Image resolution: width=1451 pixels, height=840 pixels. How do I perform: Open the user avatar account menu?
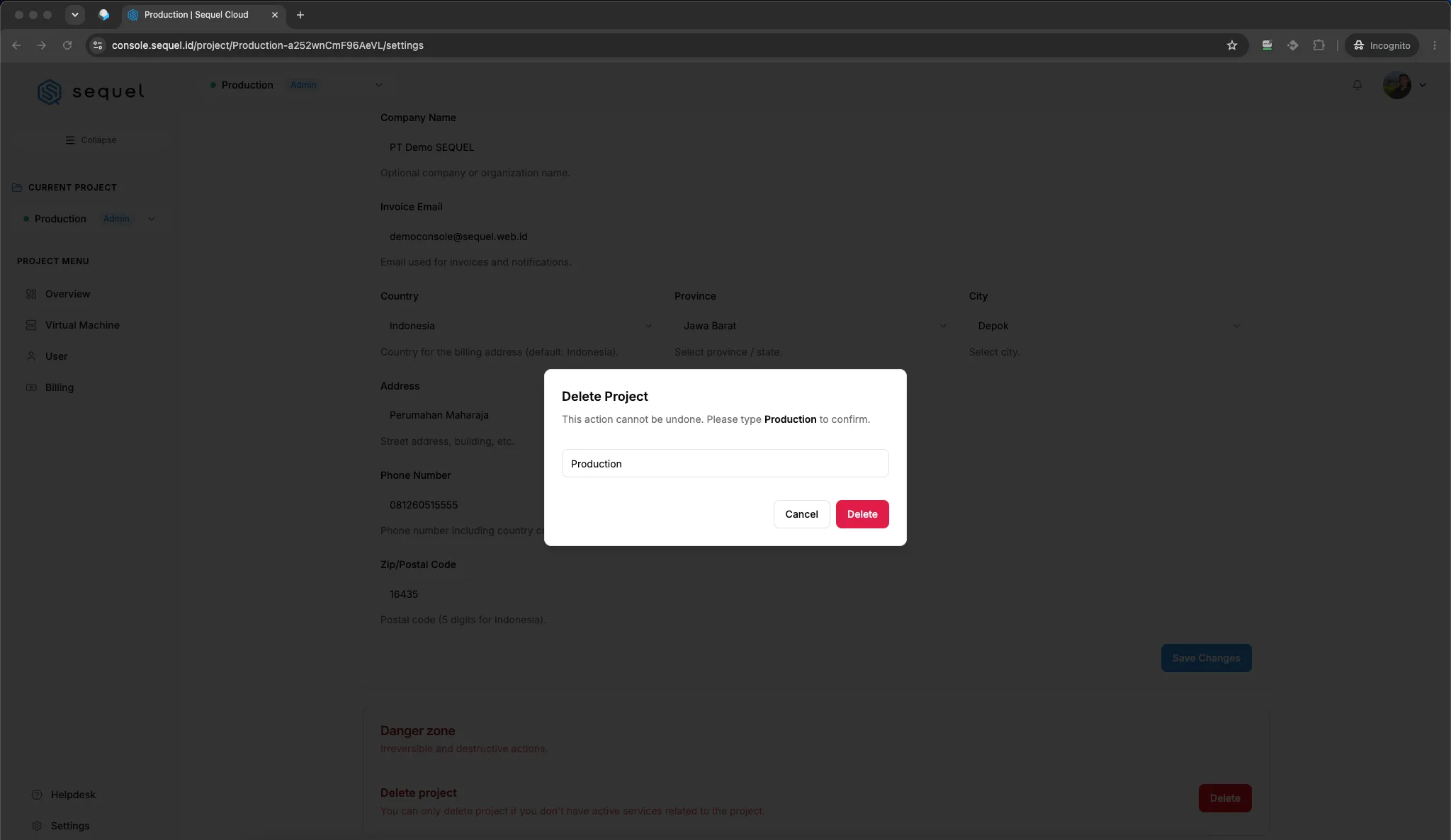[1404, 85]
